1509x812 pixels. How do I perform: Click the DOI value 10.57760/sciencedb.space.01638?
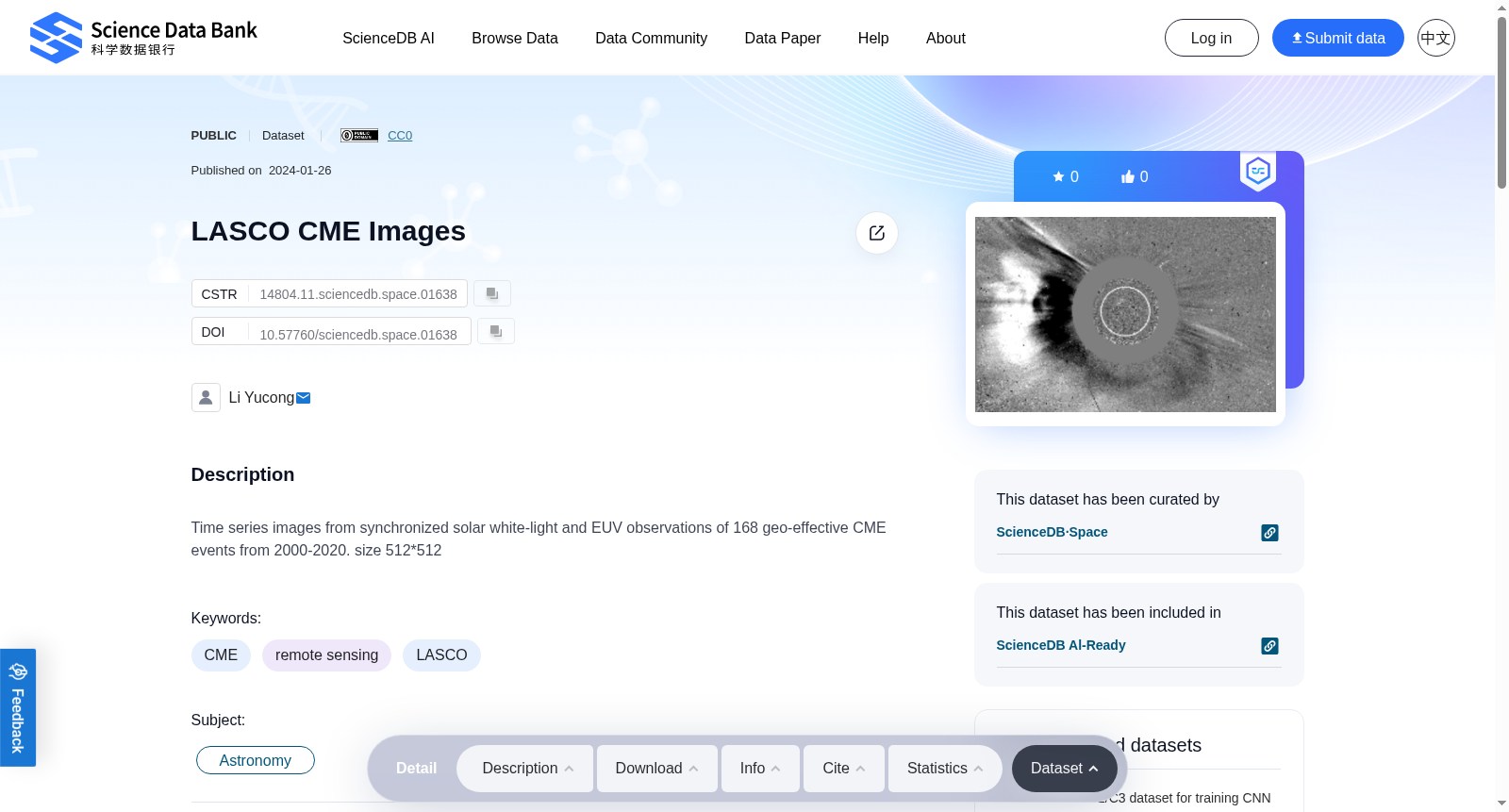point(358,335)
